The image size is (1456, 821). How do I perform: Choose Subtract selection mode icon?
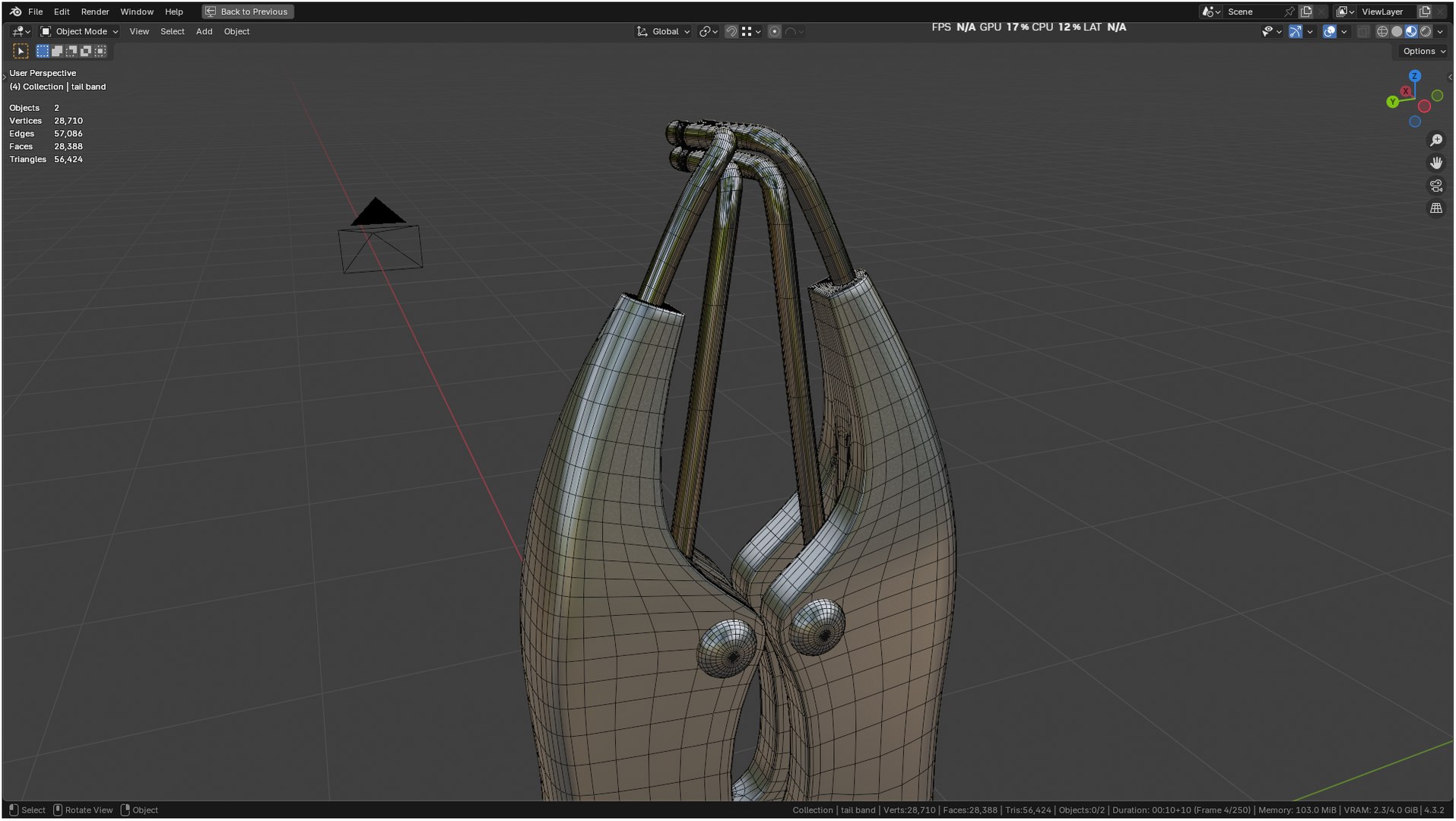click(71, 51)
